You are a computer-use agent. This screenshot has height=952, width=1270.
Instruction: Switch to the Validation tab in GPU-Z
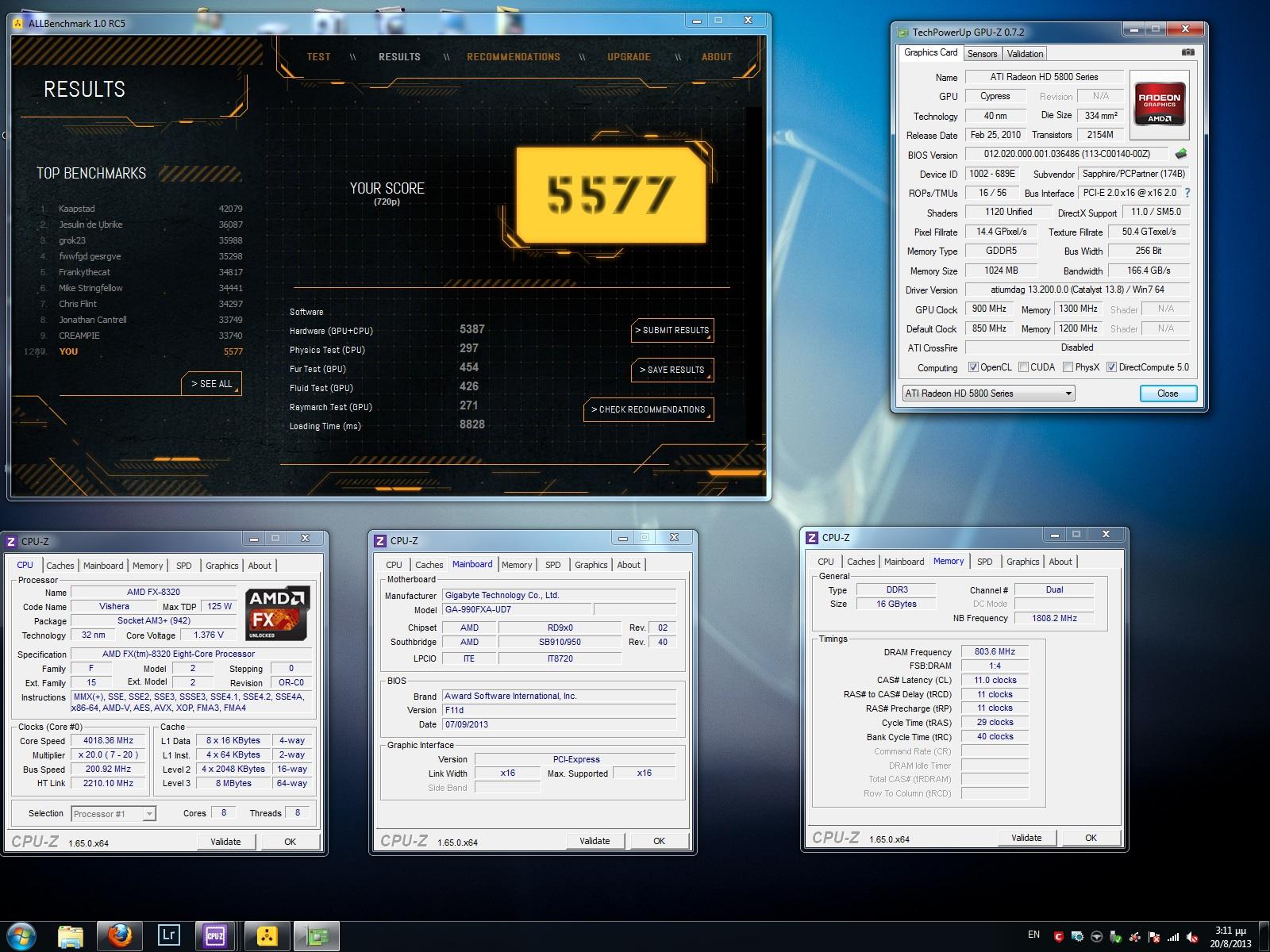pos(1025,54)
